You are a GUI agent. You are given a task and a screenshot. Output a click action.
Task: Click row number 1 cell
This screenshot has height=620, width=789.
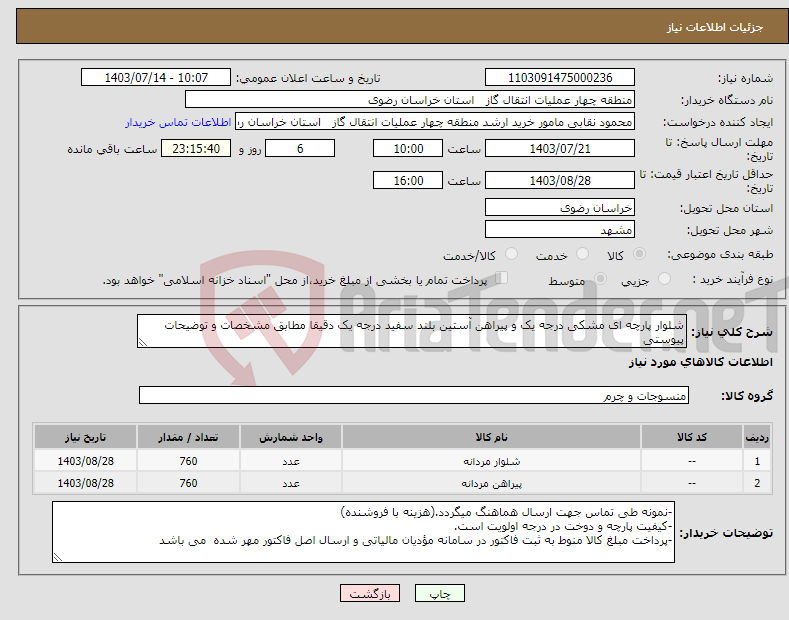click(757, 461)
